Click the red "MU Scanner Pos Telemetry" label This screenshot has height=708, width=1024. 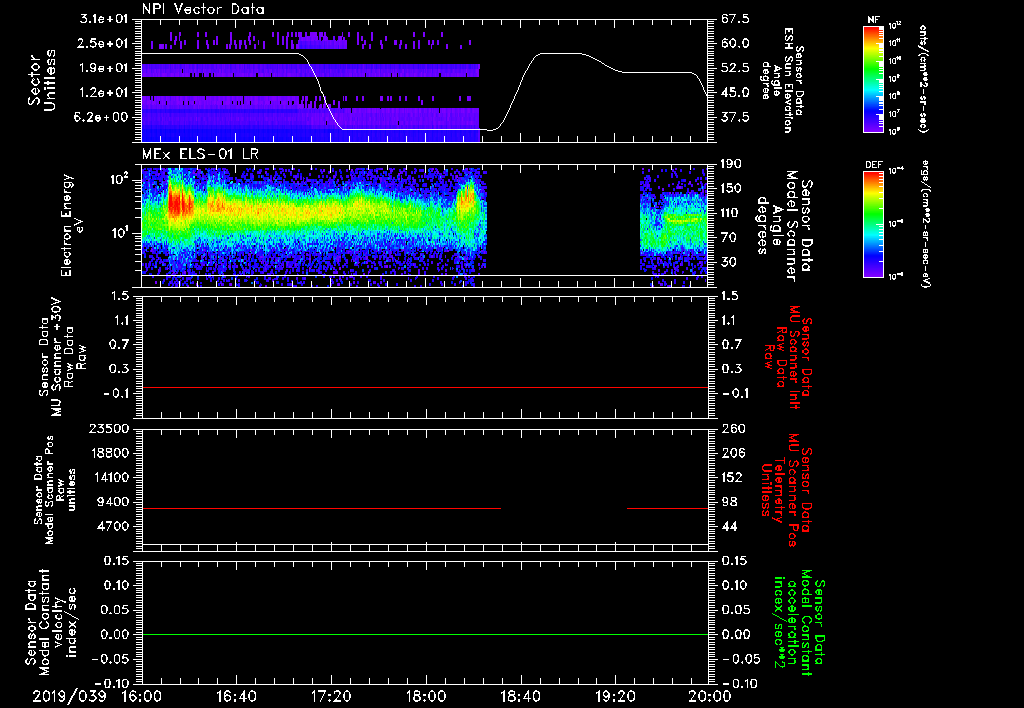tap(787, 490)
